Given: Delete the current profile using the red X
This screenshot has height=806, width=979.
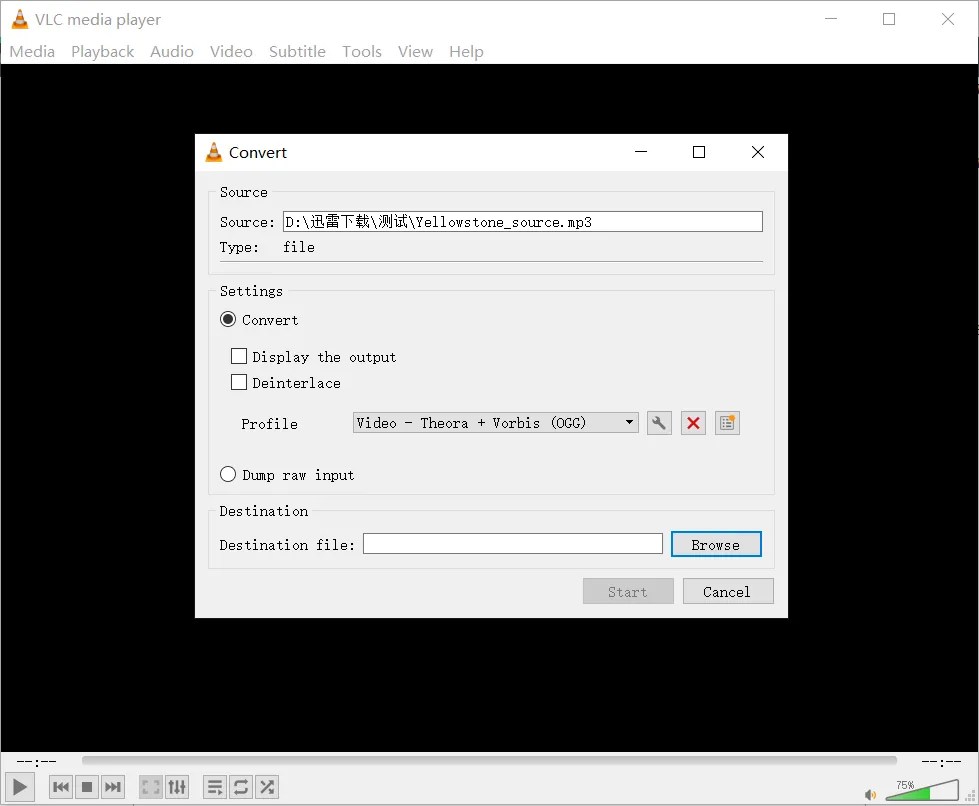Looking at the screenshot, I should pos(693,422).
